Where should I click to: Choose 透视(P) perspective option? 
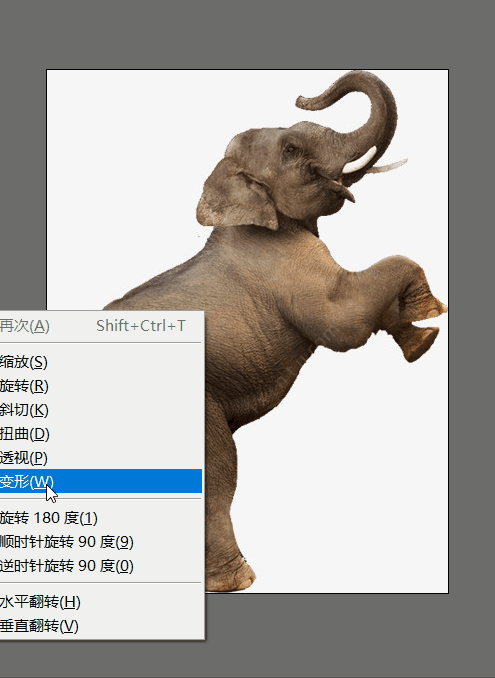tap(101, 457)
